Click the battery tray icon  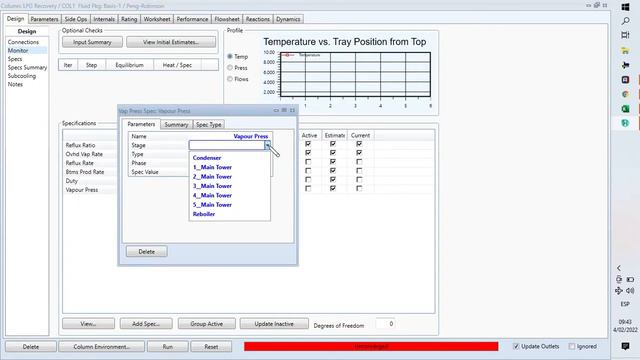(x=630, y=280)
